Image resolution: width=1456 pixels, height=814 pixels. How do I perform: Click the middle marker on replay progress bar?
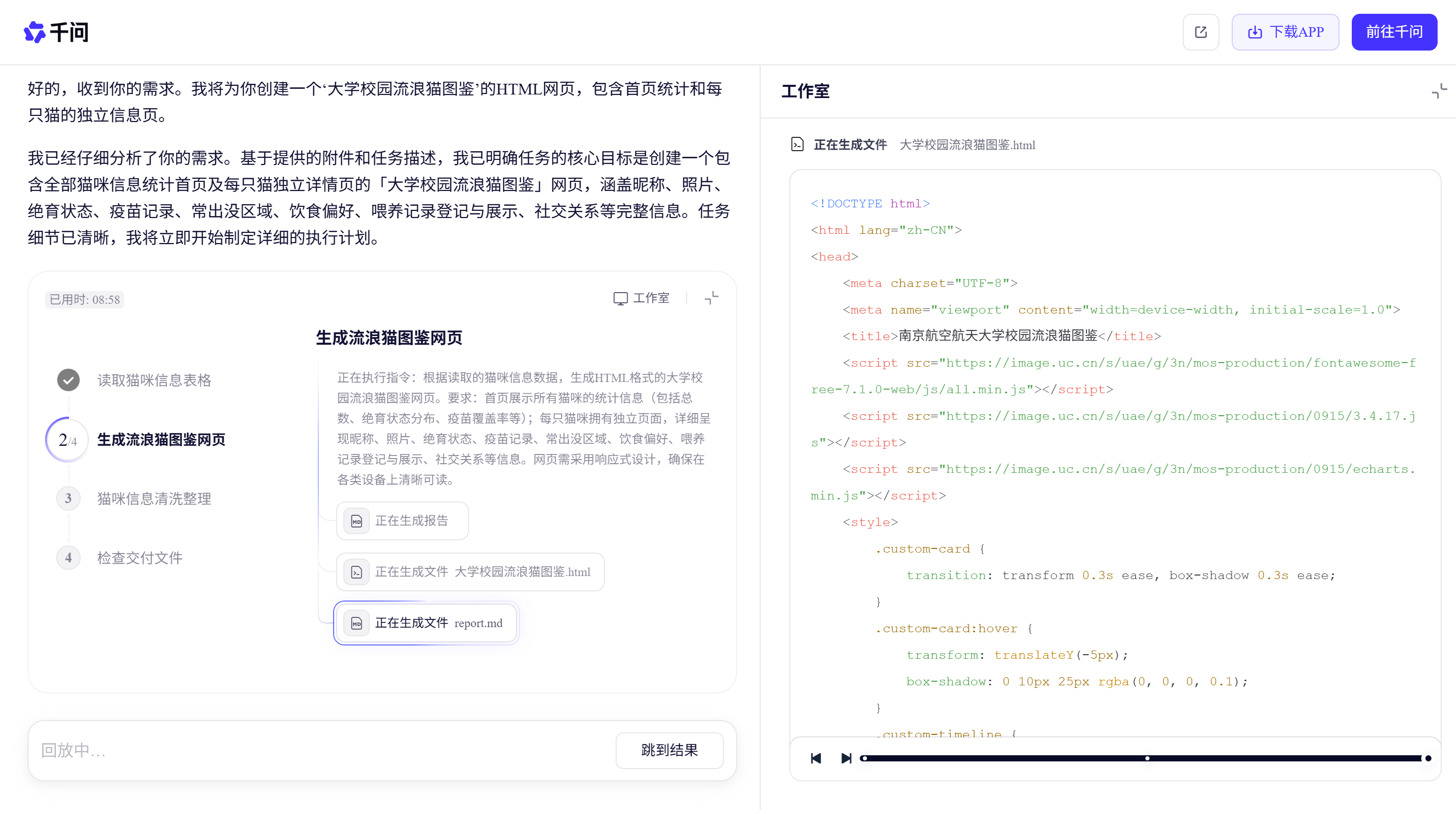pos(1147,759)
